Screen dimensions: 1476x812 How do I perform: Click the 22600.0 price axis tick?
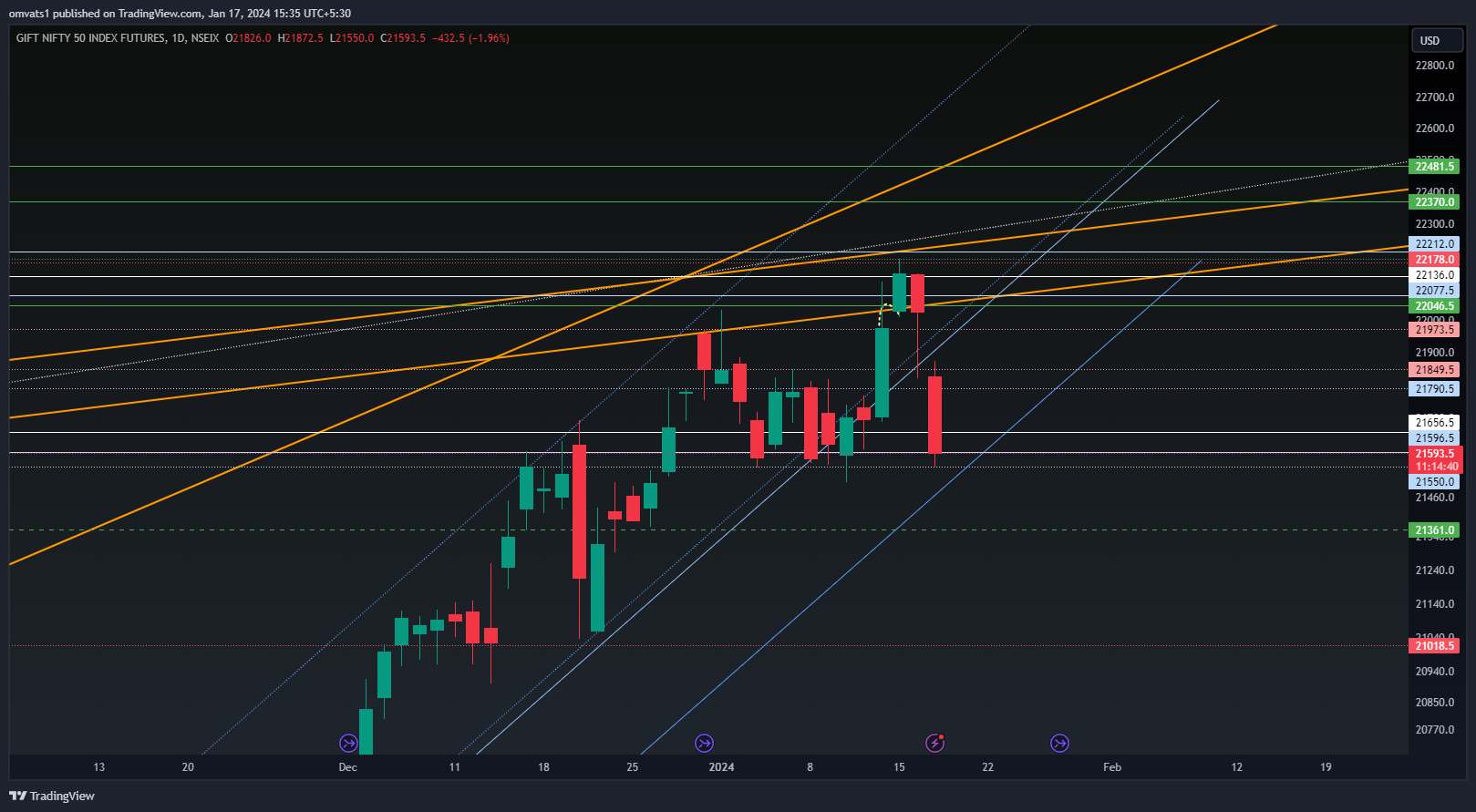1434,128
